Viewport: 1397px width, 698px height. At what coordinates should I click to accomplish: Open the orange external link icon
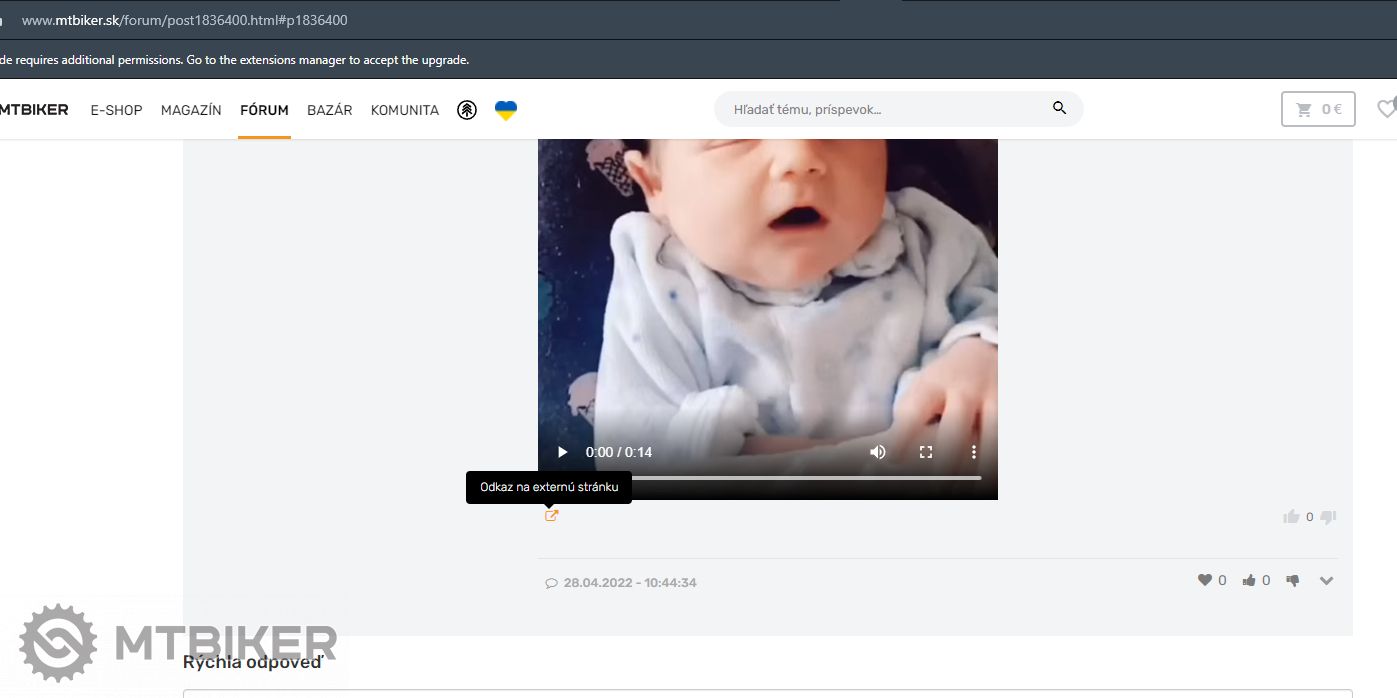point(551,516)
